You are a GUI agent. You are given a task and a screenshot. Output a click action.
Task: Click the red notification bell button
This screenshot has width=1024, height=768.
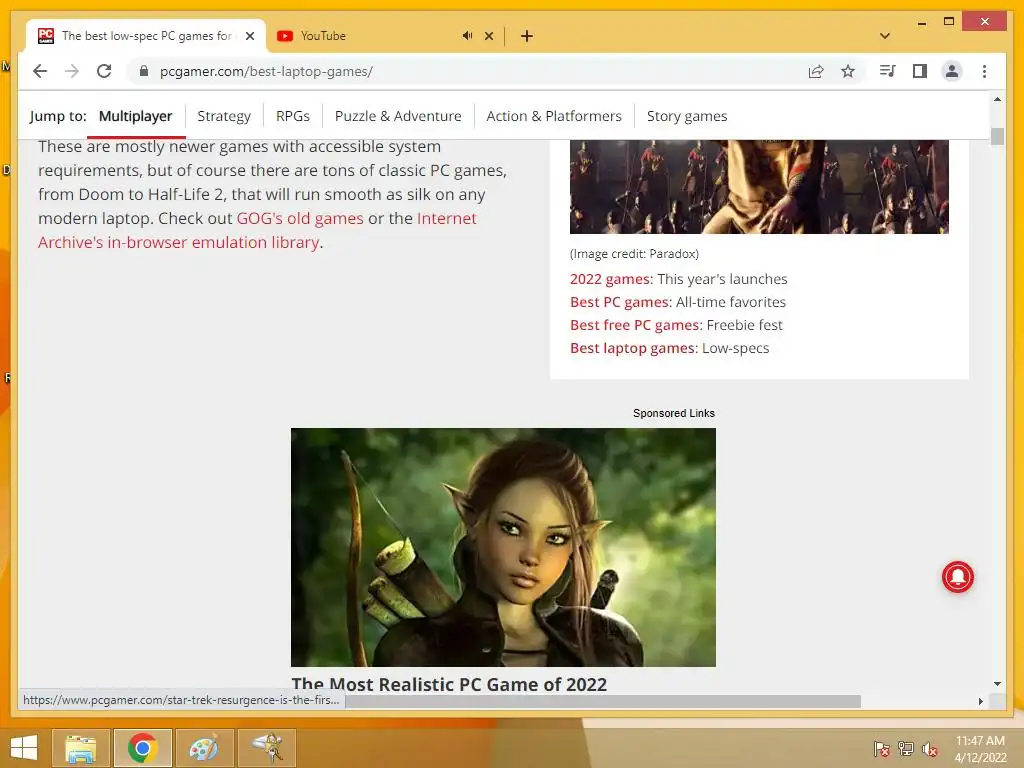click(957, 577)
